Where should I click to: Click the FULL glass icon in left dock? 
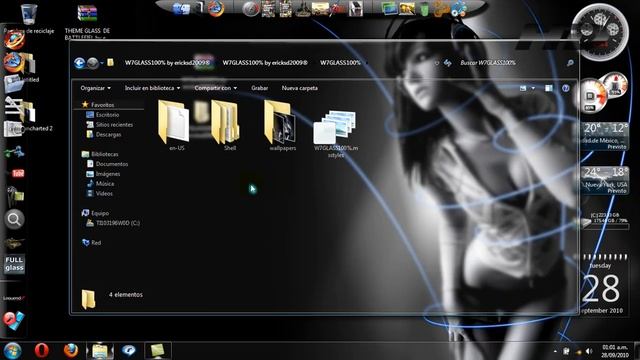14,264
